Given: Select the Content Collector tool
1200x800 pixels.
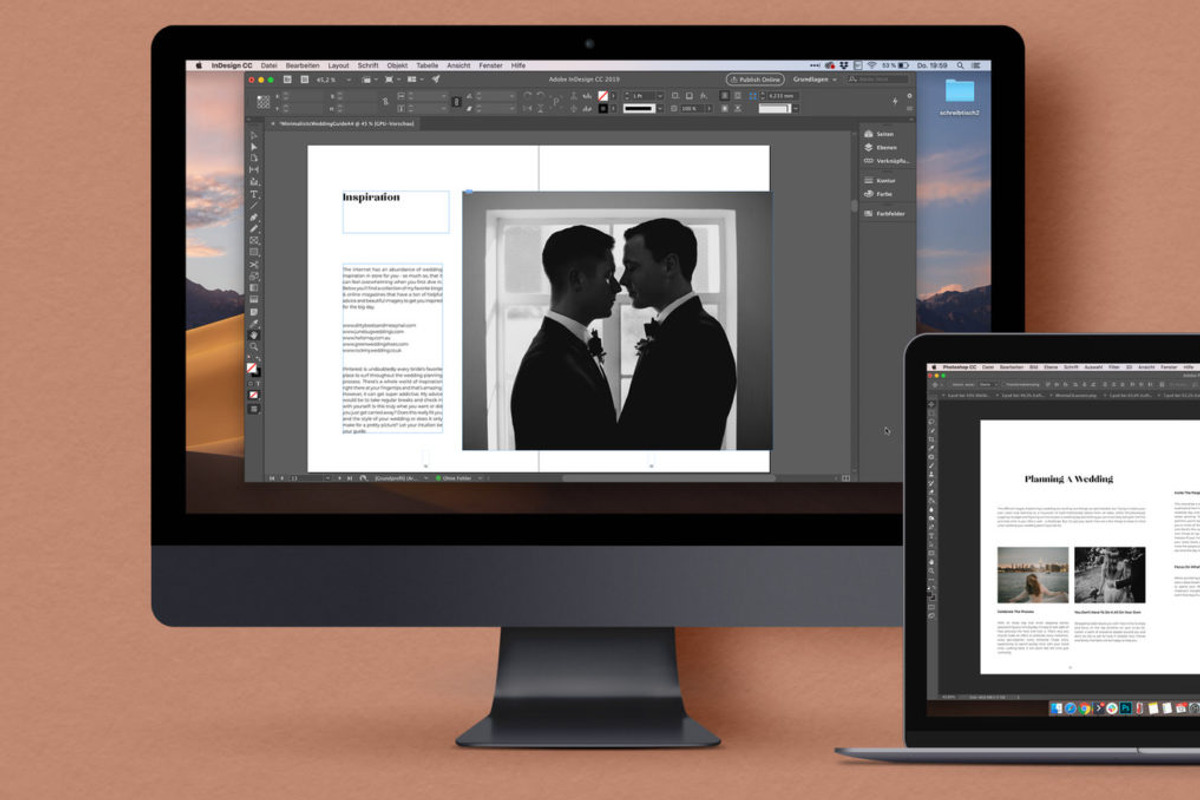Looking at the screenshot, I should (254, 182).
